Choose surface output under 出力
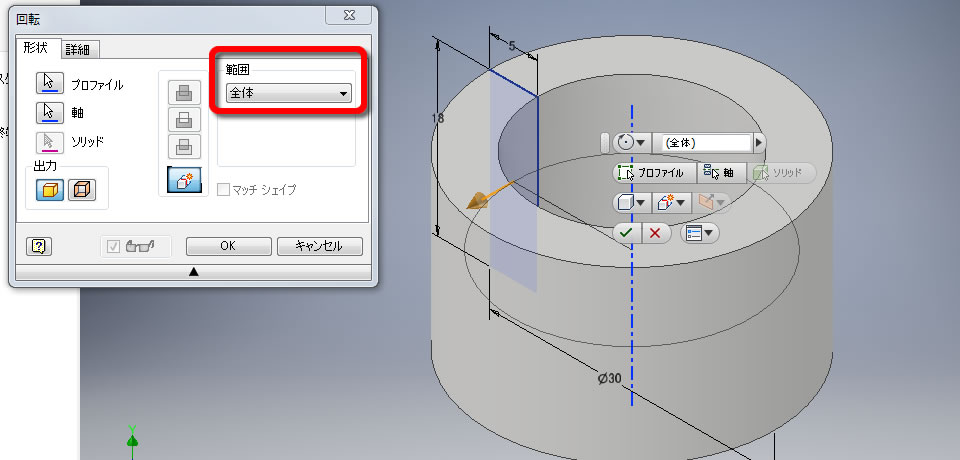The width and height of the screenshot is (960, 460). click(82, 190)
